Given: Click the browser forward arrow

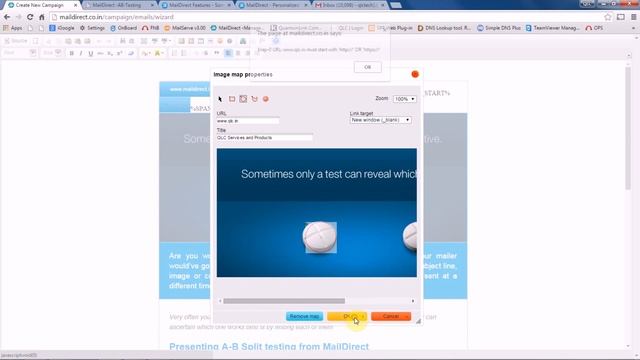Looking at the screenshot, I should coord(18,17).
